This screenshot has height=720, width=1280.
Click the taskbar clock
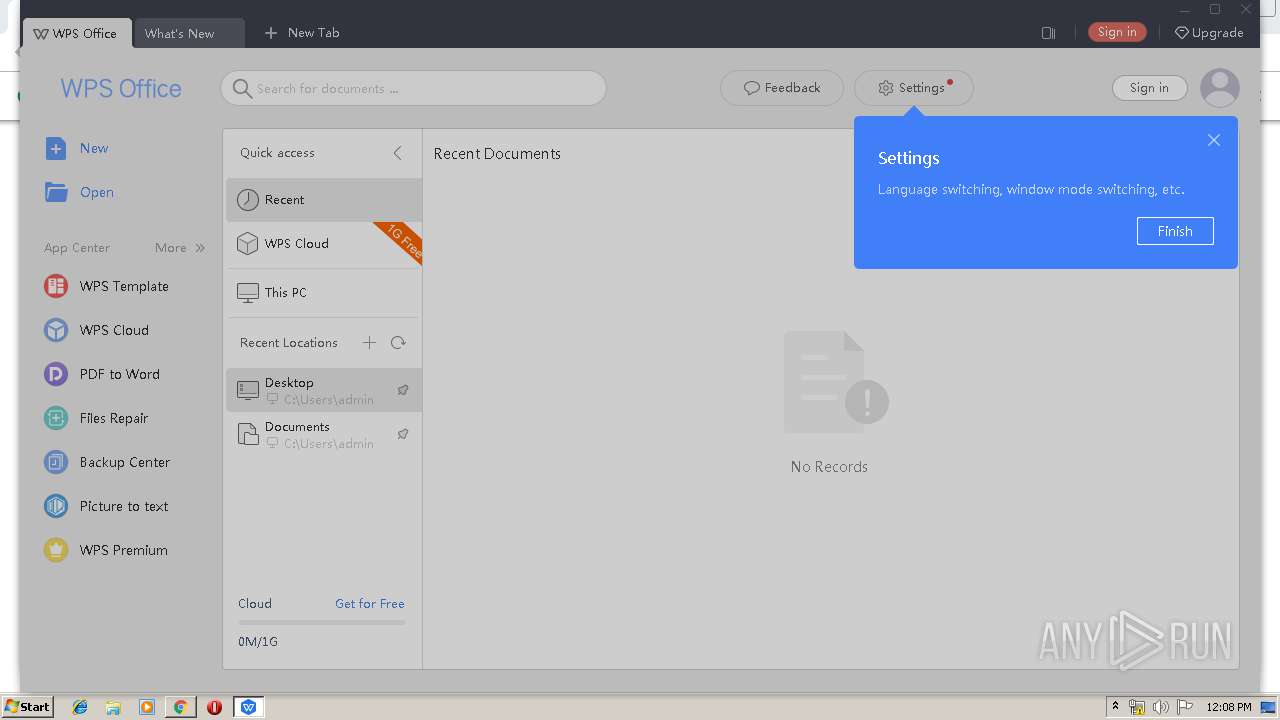point(1228,707)
